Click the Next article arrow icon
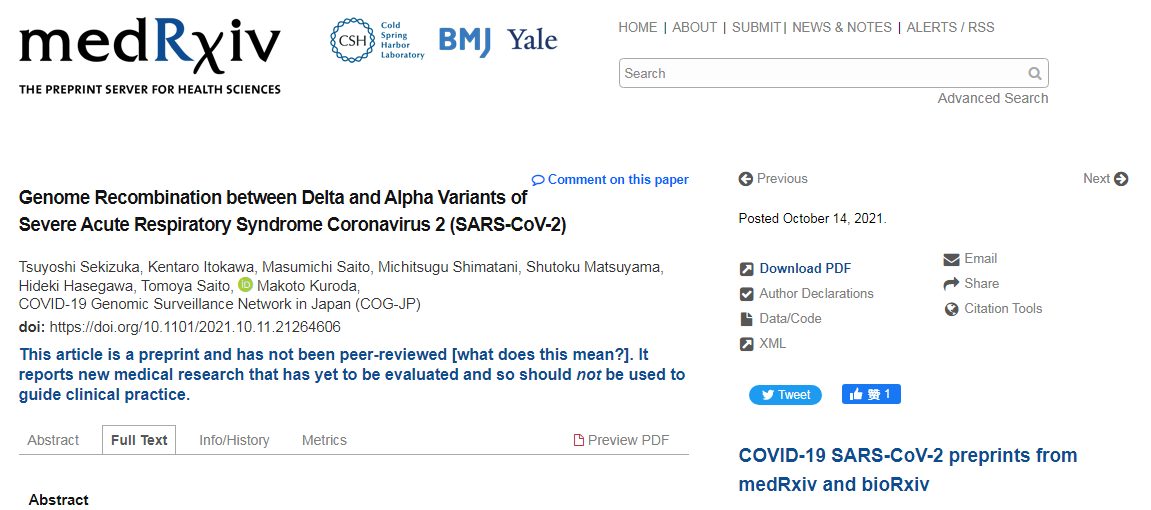Viewport: 1151px width, 510px height. [x=1121, y=179]
